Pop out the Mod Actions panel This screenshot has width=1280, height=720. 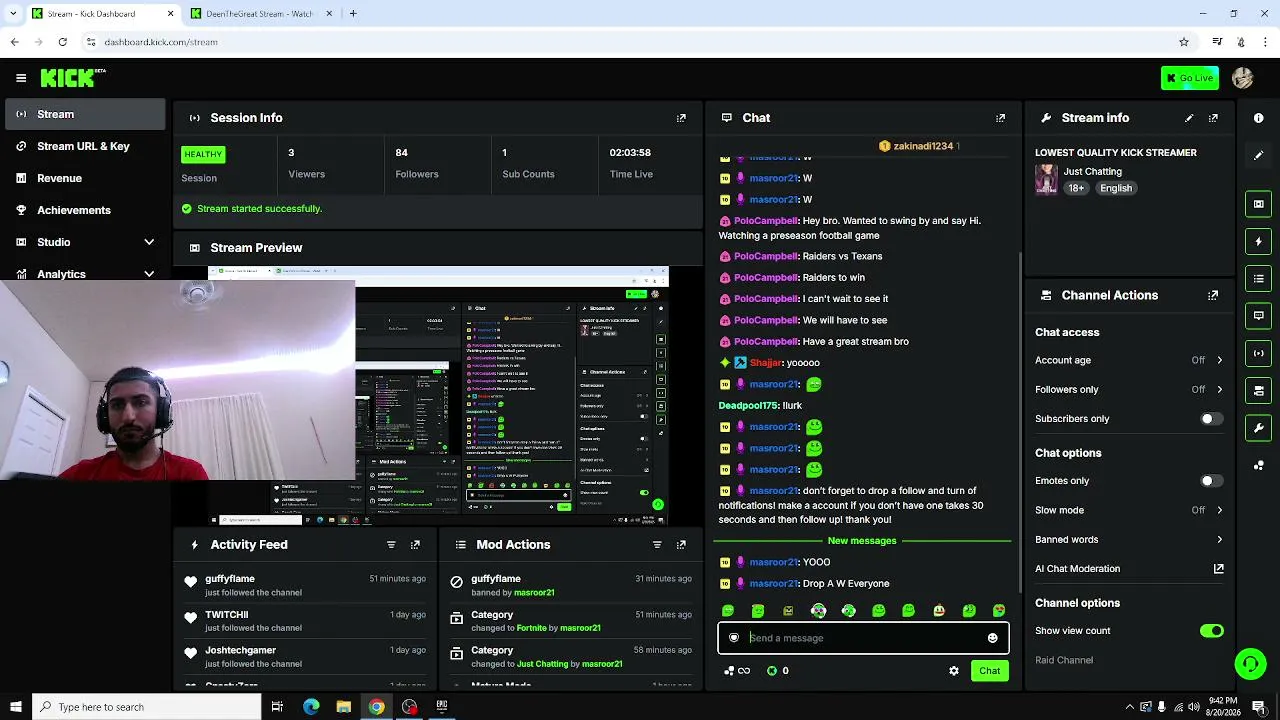point(681,545)
